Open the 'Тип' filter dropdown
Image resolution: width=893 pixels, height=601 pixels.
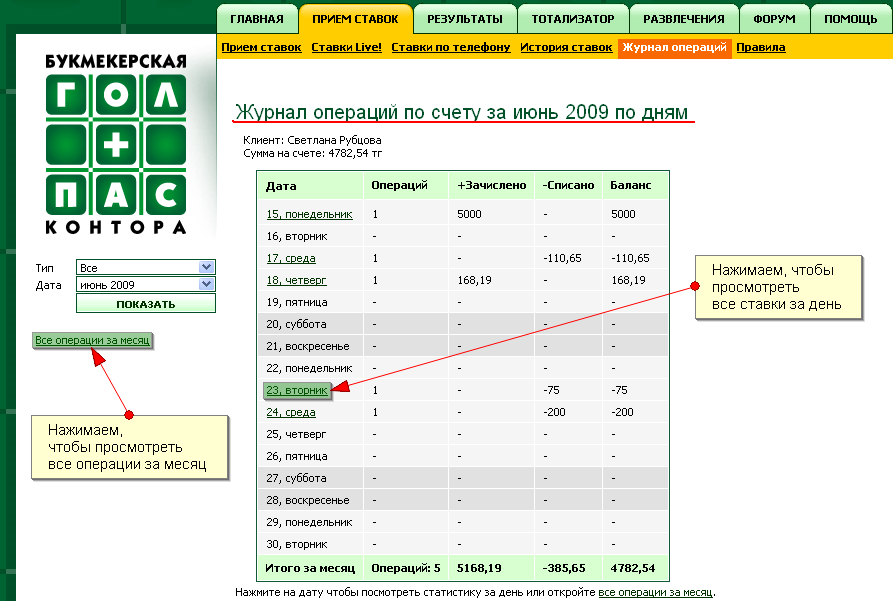[x=145, y=266]
